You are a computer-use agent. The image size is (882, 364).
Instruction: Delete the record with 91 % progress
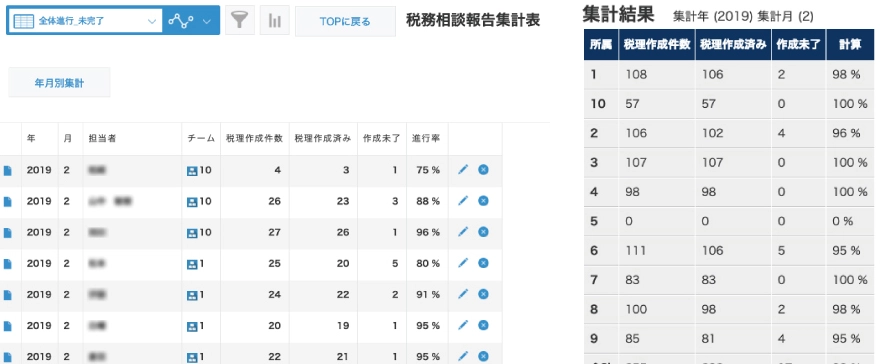(483, 294)
